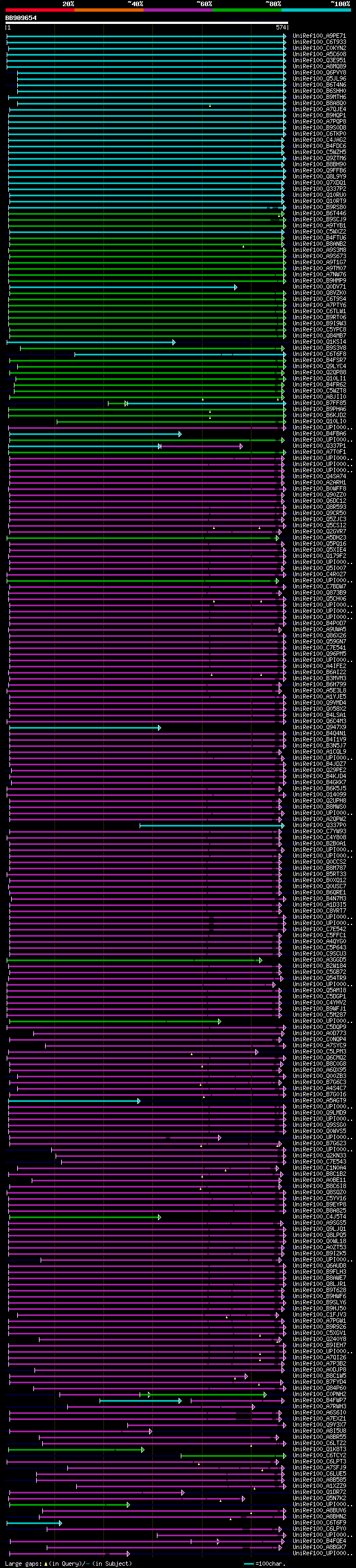Viewport: 356px width, 1568px height.
Task: Select label UniRef100_C6T9S4
Action: coord(319,299)
